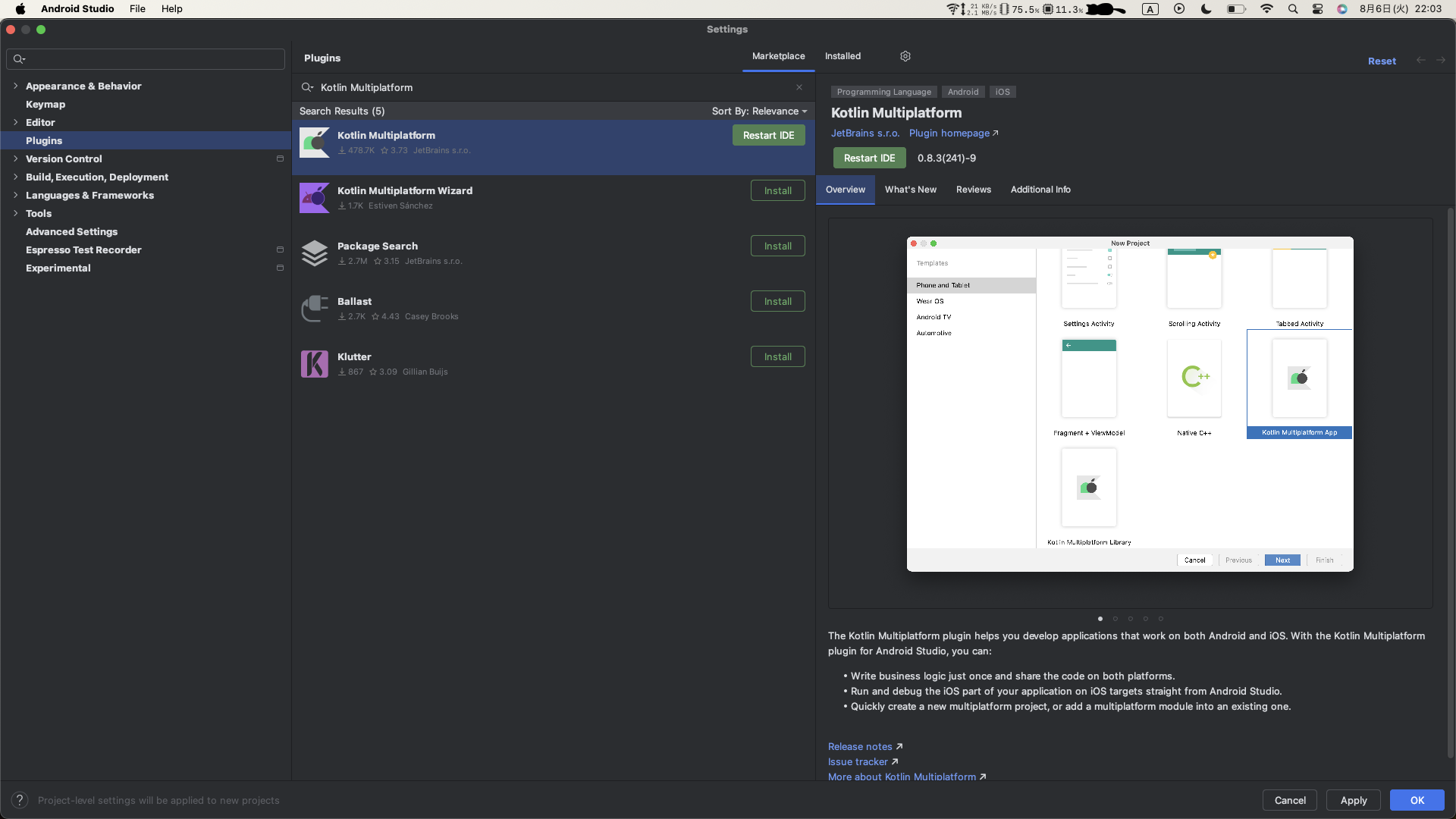Click the Ballast plugin icon
This screenshot has height=819, width=1456.
point(314,309)
